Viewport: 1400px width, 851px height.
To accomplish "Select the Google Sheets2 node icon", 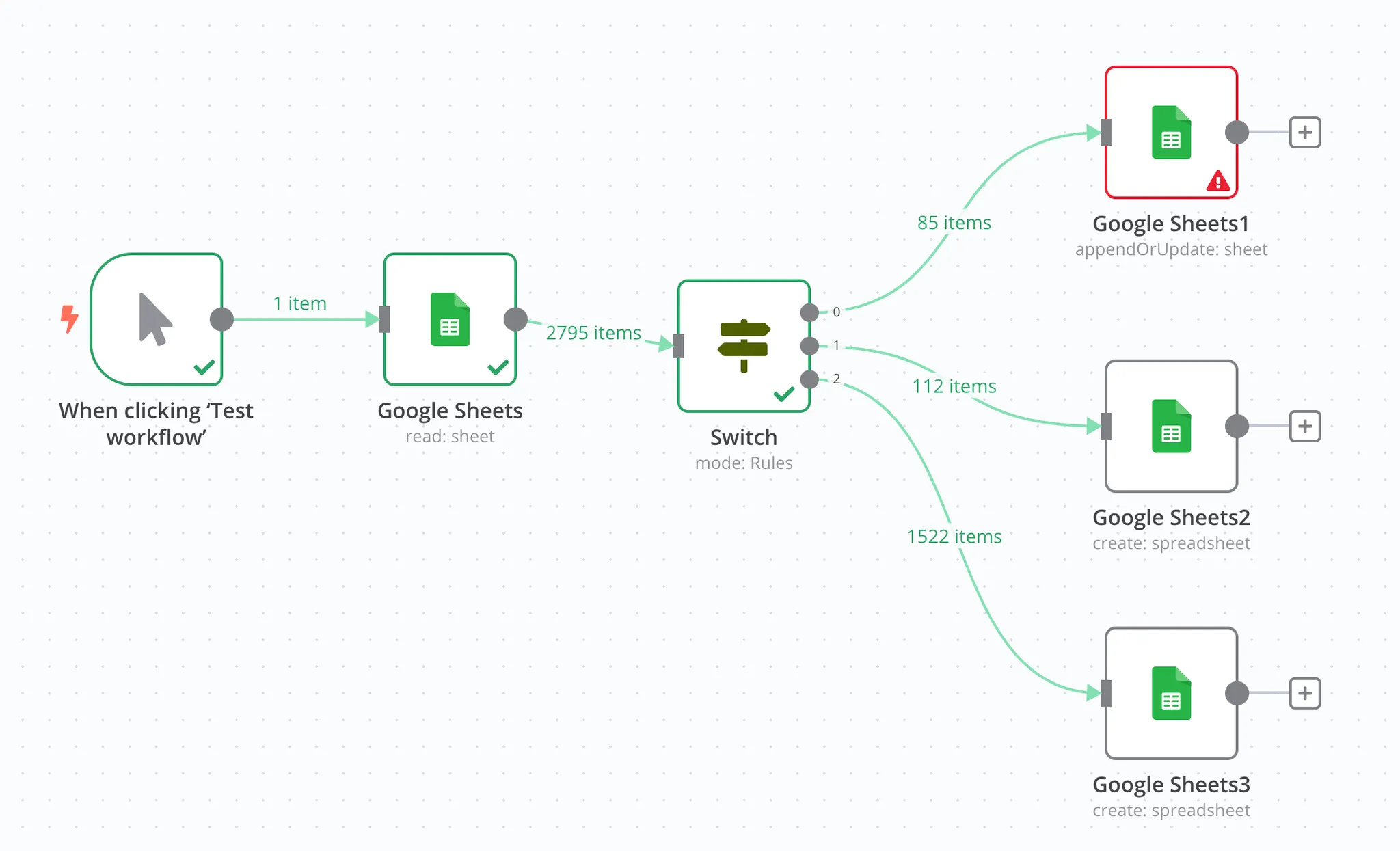I will [1170, 426].
